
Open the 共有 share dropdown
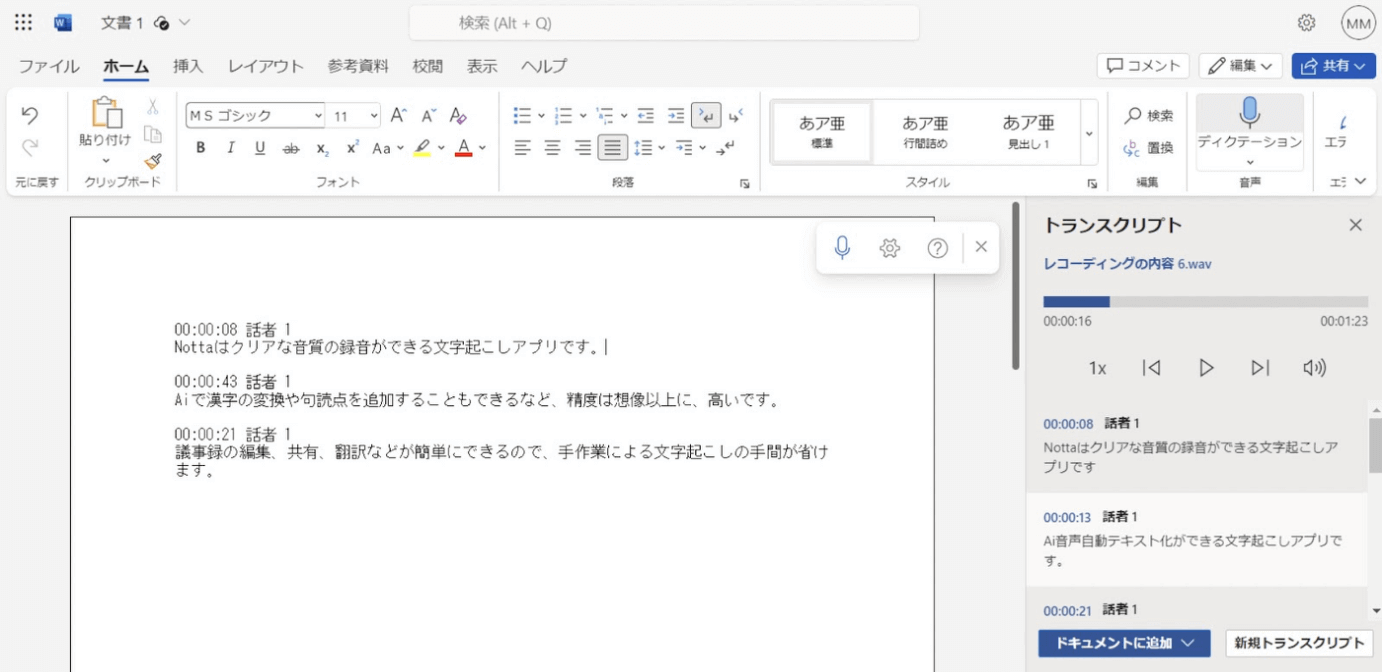pyautogui.click(x=1333, y=65)
